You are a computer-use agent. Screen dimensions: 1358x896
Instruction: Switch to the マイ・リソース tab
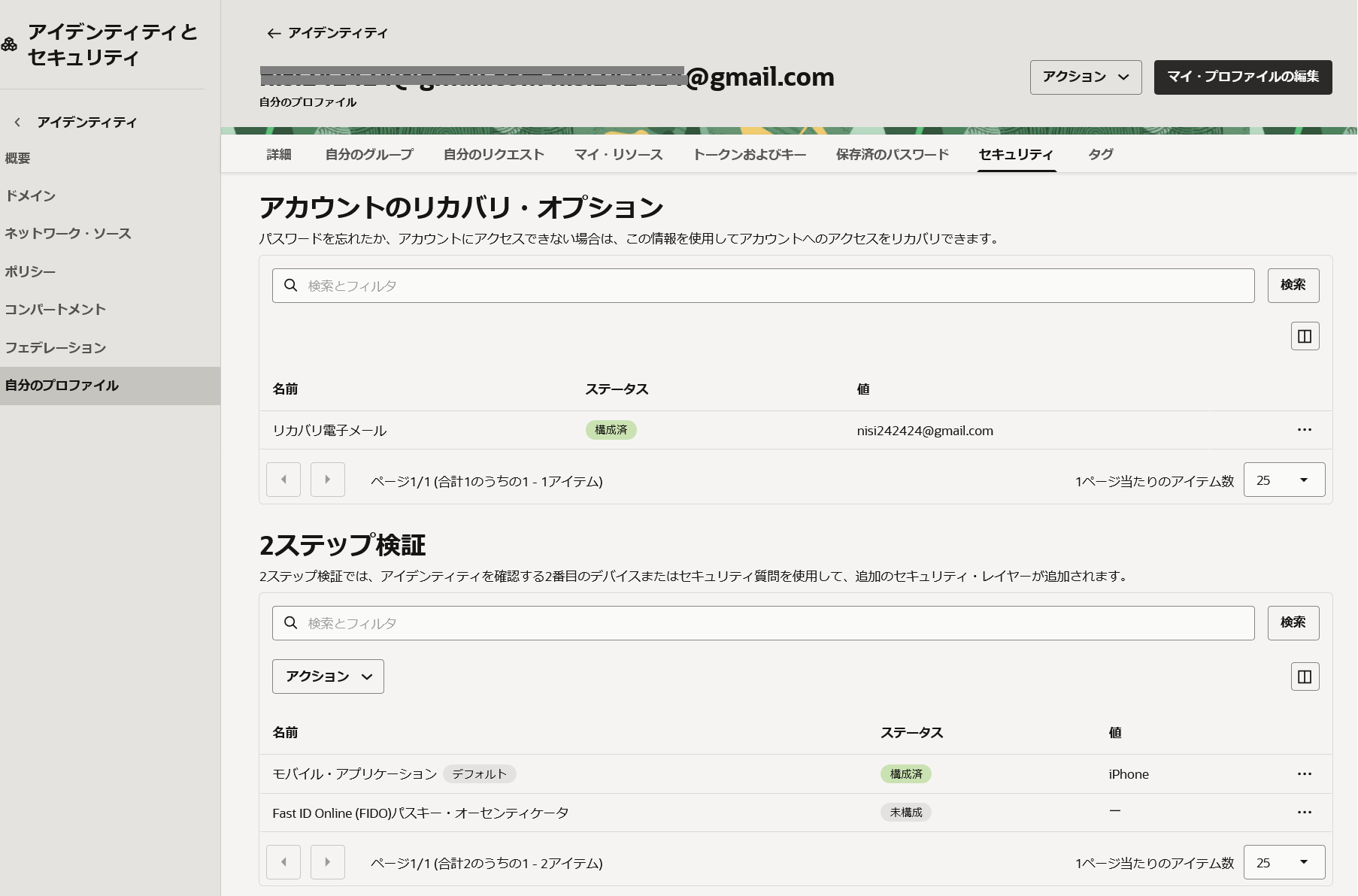(618, 154)
